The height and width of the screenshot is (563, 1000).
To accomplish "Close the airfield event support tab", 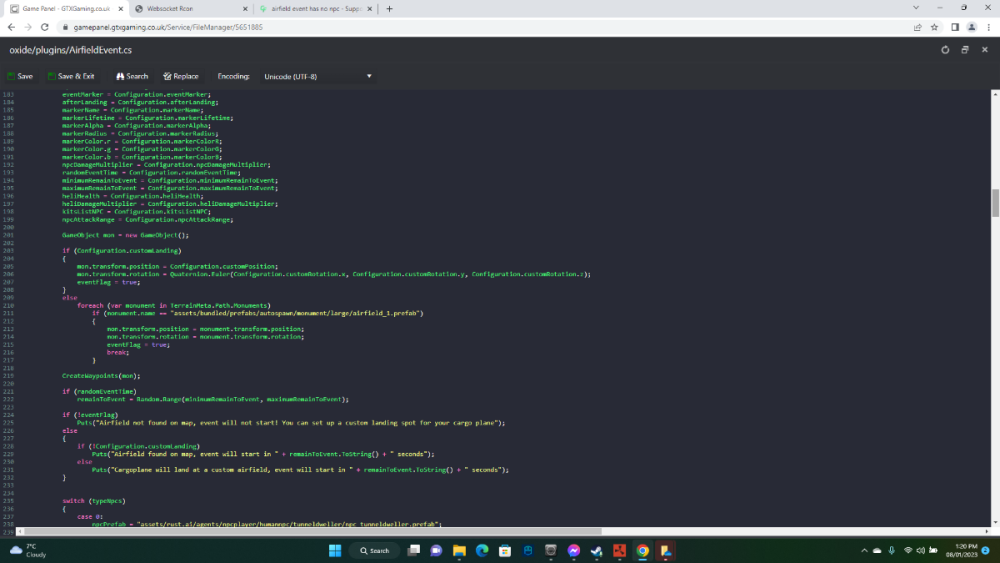I will (369, 9).
